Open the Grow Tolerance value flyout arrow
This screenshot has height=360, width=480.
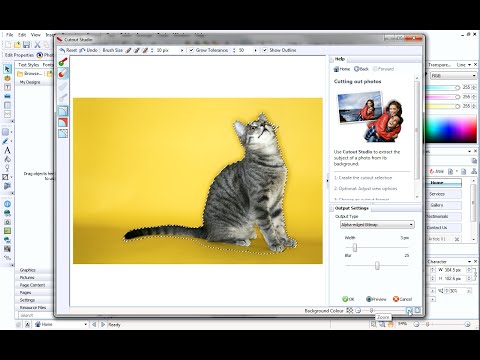click(x=255, y=50)
